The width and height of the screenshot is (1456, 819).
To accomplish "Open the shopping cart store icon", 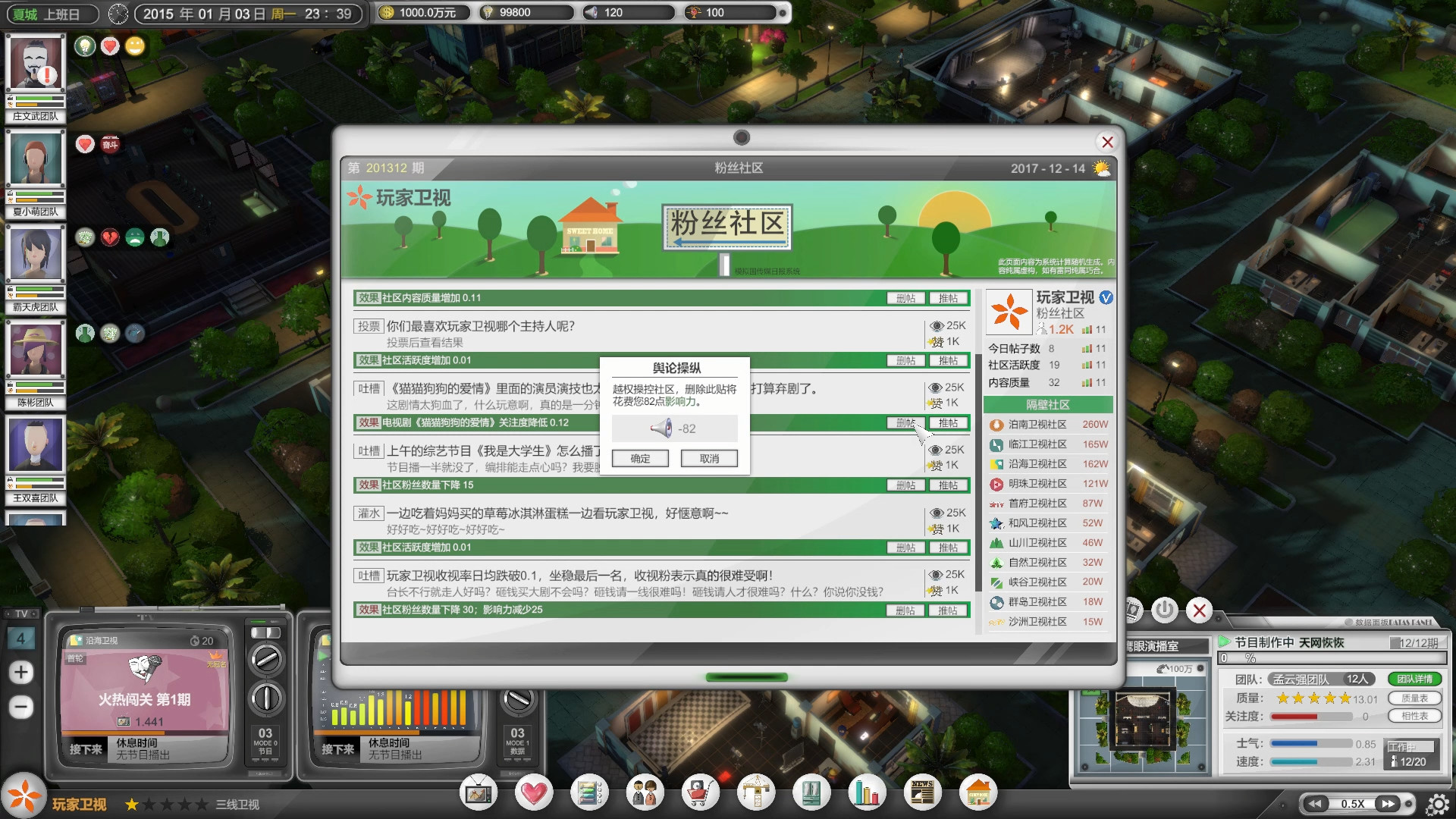I will 701,792.
